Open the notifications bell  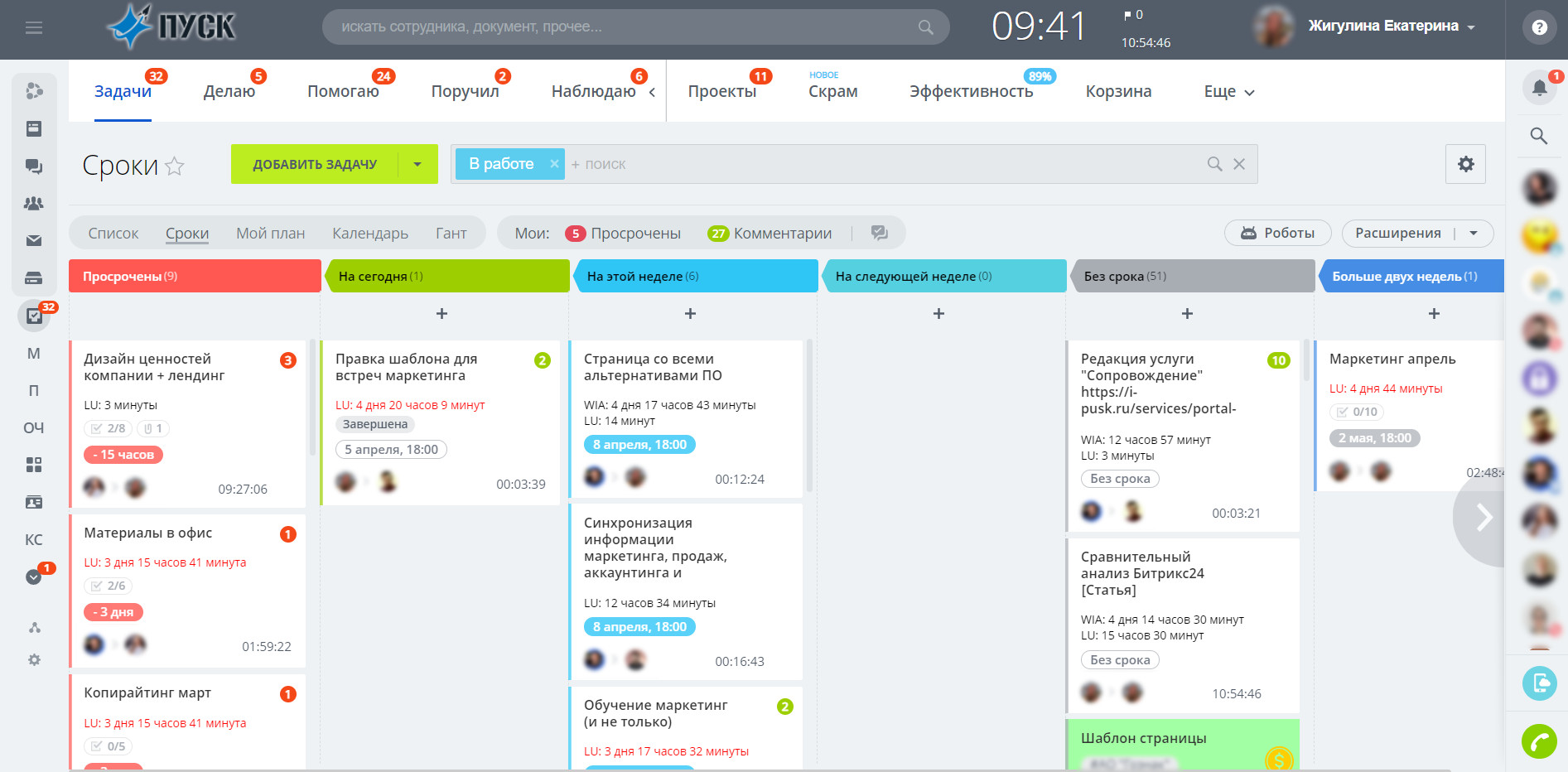1539,87
